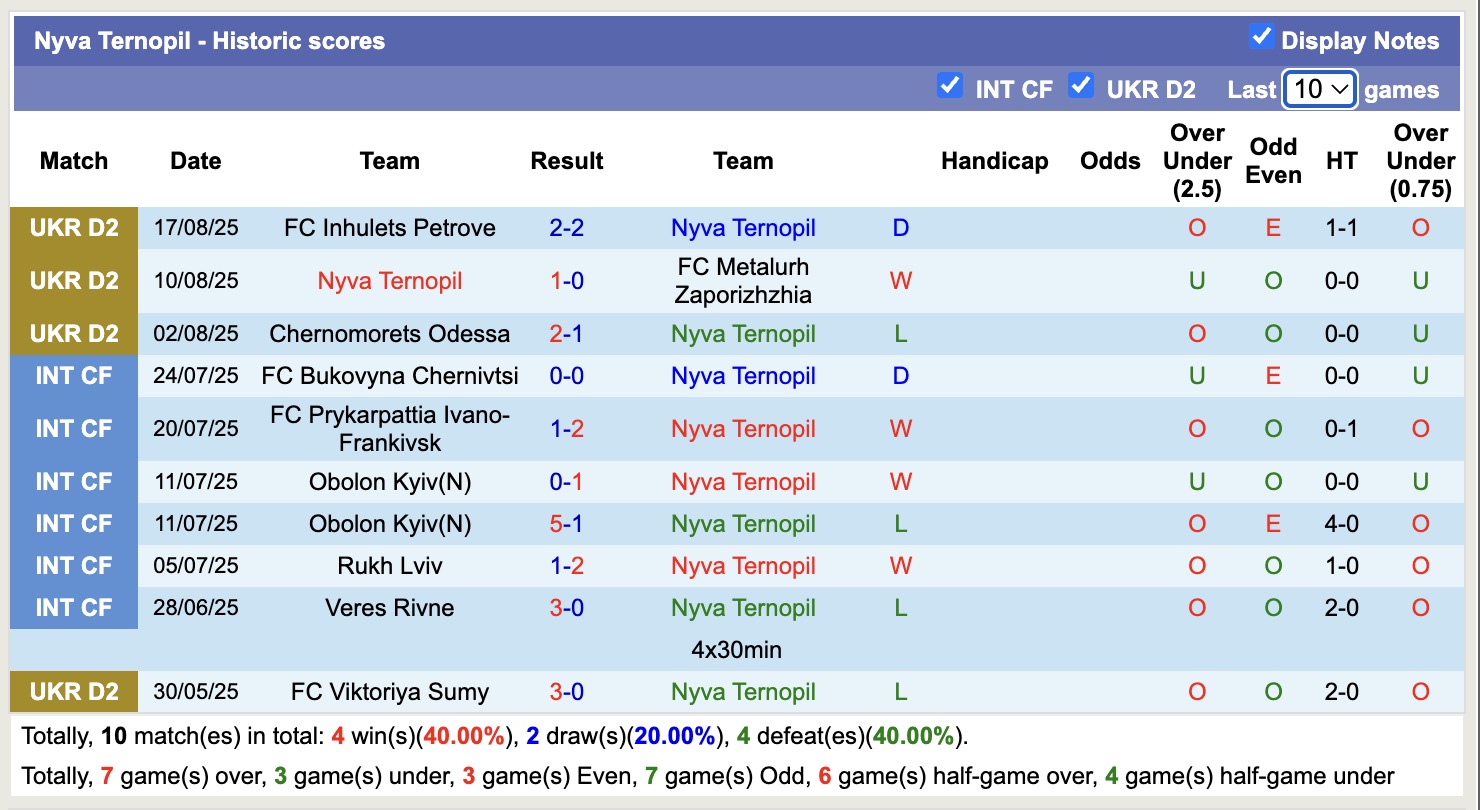The width and height of the screenshot is (1480, 810).
Task: Click the Over Under (2.5) column header
Action: pyautogui.click(x=1196, y=160)
